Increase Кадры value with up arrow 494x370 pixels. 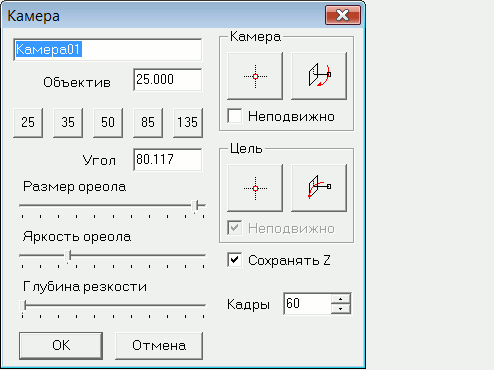[x=340, y=298]
